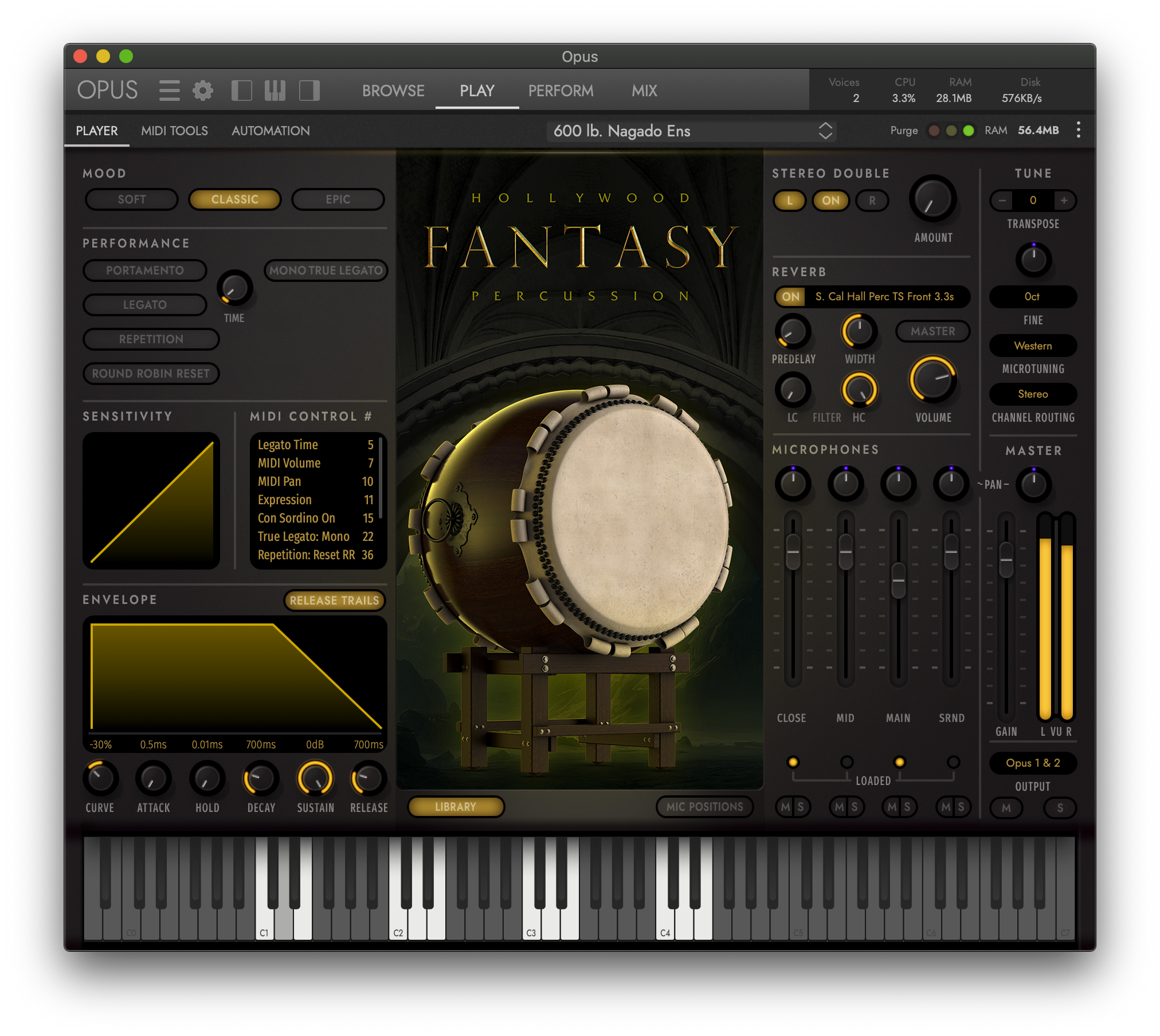Screen dimensions: 1160x1036
Task: Click the Fine tune knob
Action: (1033, 260)
